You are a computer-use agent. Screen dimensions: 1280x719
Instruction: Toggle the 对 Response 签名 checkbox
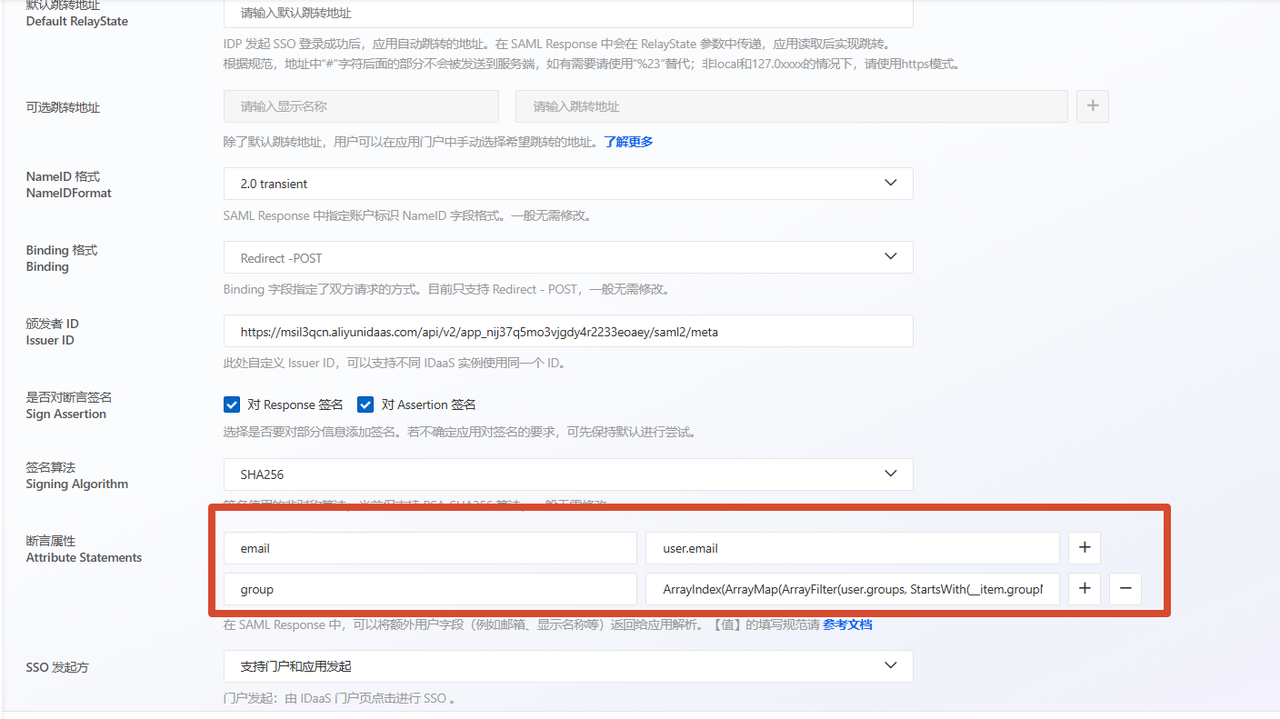pos(232,405)
